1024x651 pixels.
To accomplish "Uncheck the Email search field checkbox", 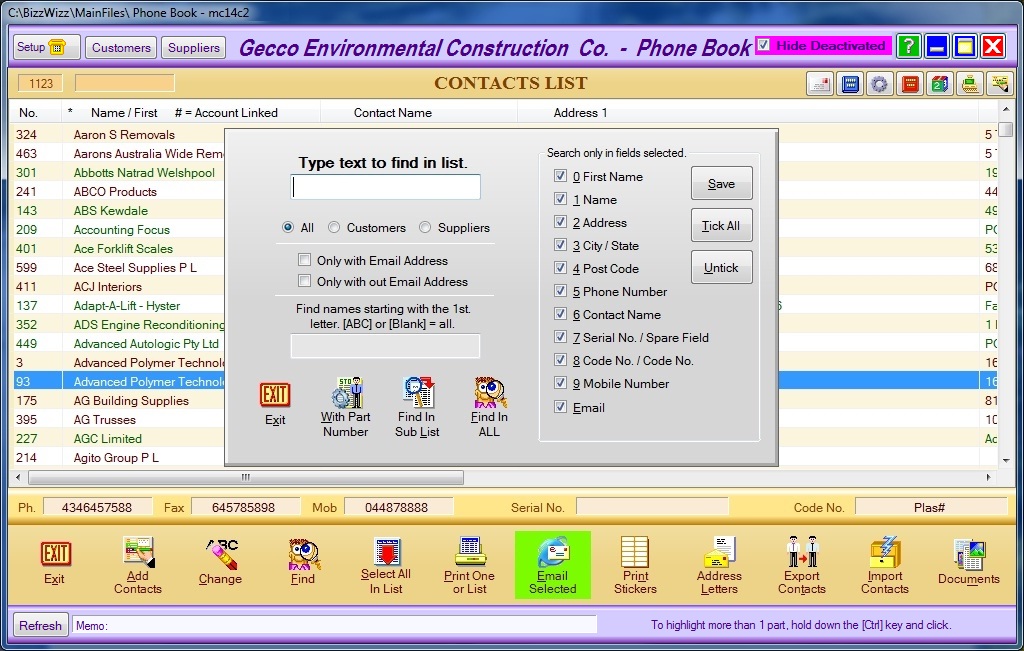I will (560, 407).
